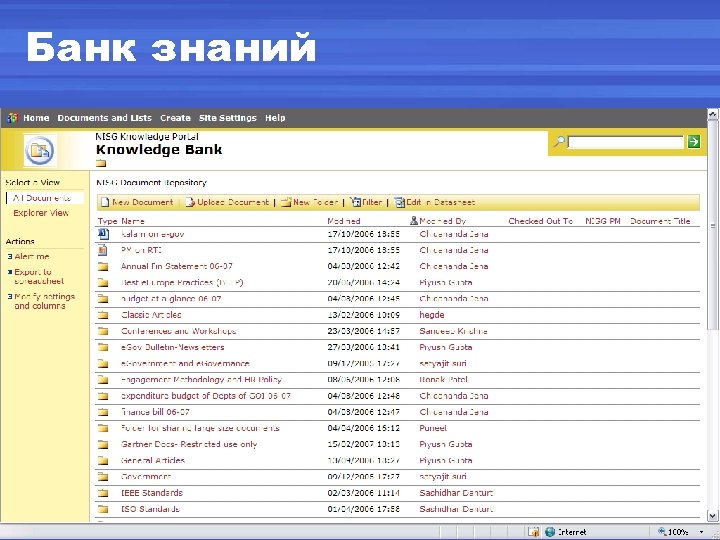The width and height of the screenshot is (720, 540).
Task: Click the vertical scrollbar up arrow
Action: click(713, 114)
